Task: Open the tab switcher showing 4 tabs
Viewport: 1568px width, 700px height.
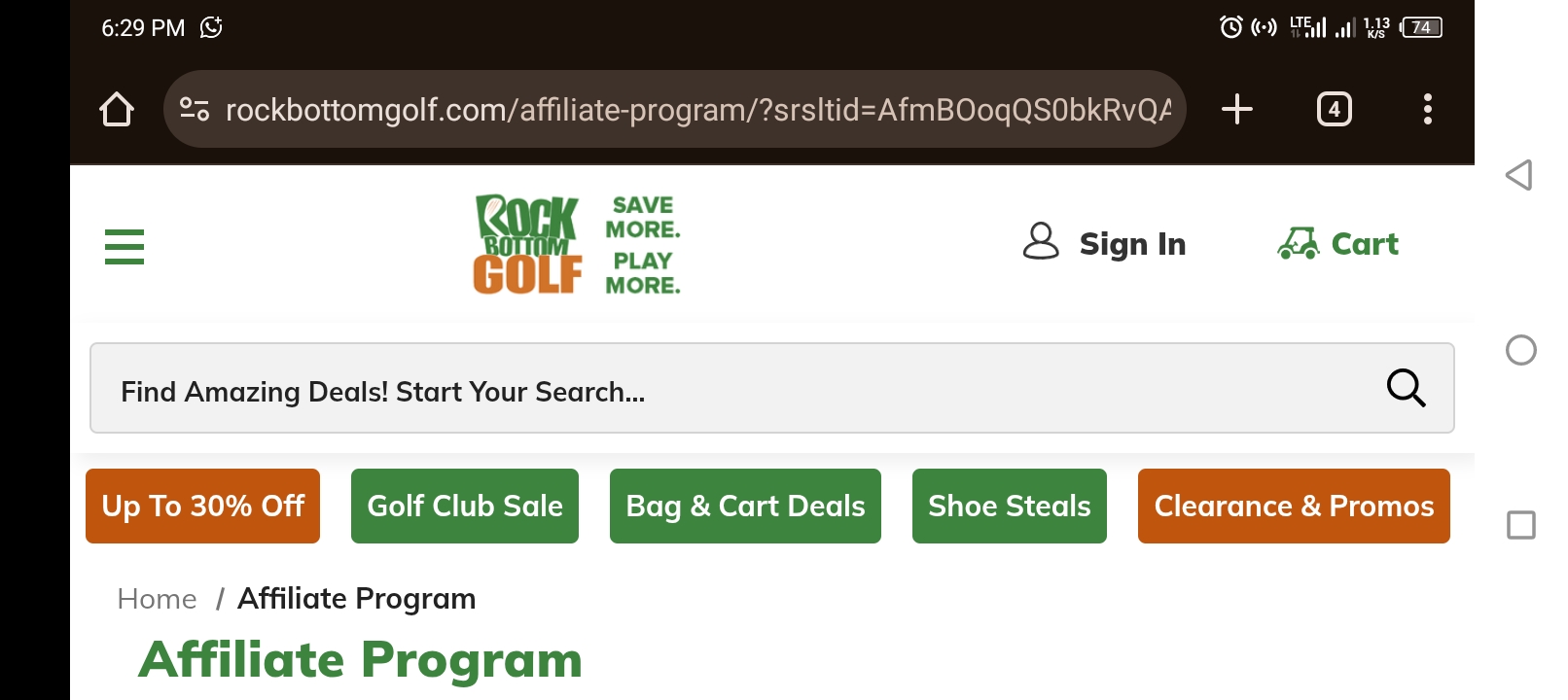Action: click(x=1334, y=109)
